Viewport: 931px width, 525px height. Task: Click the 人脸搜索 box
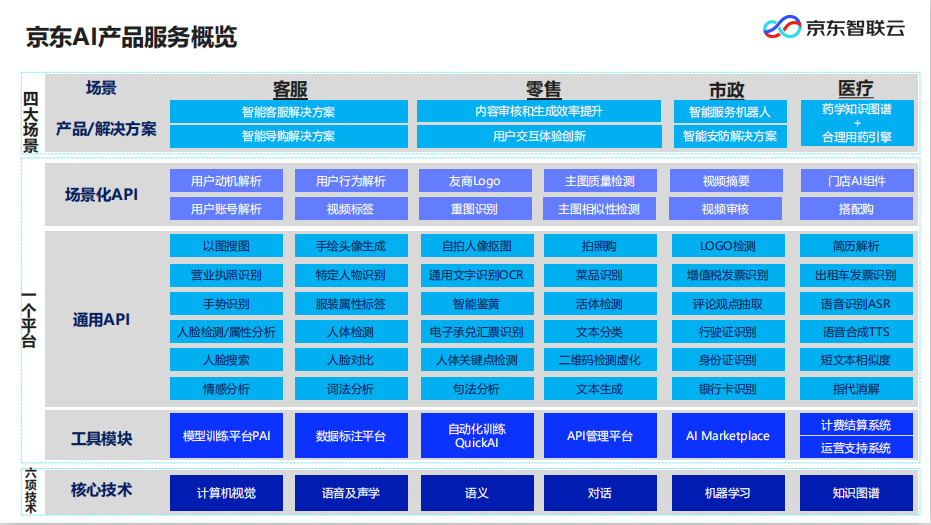pos(226,359)
